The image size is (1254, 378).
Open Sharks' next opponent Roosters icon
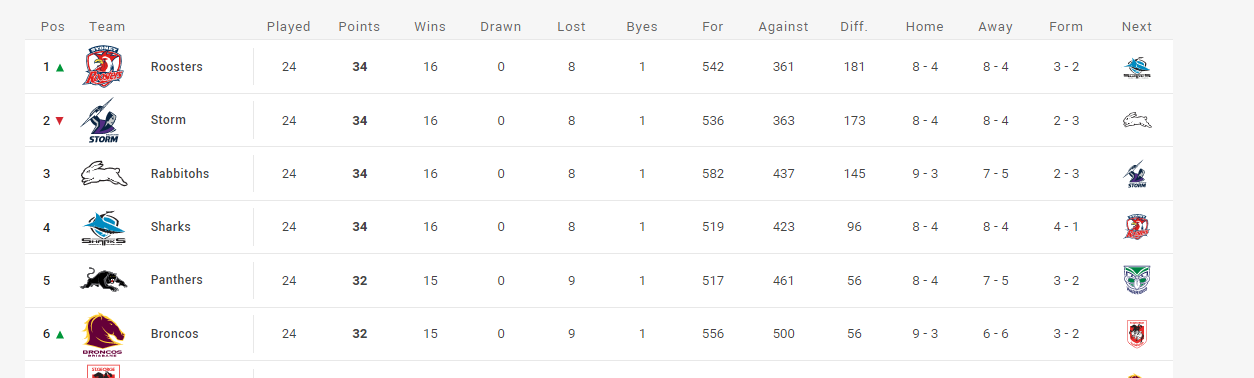[1137, 227]
